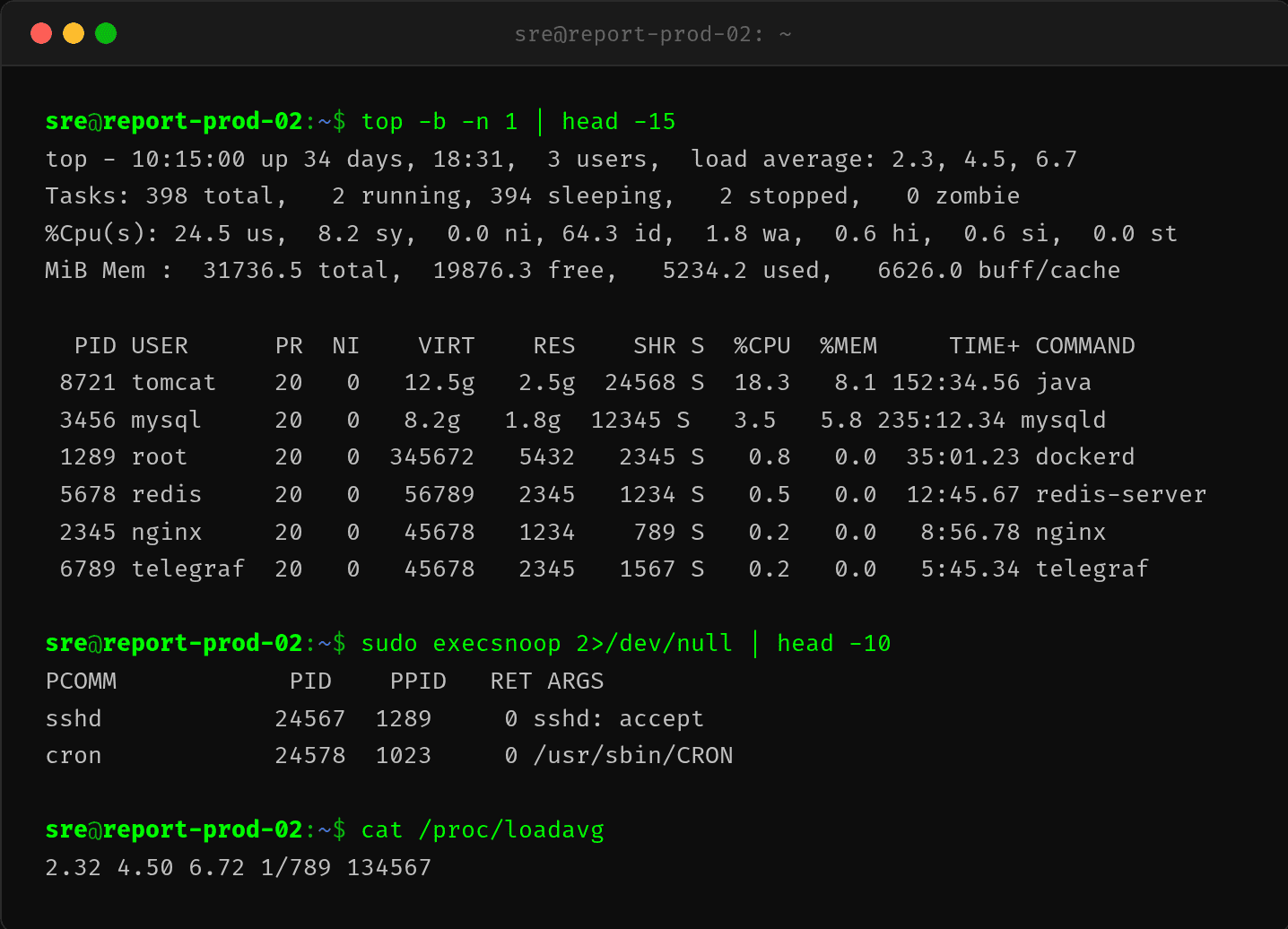This screenshot has height=929, width=1288.
Task: Click the COMMAND column header in top output
Action: [x=1085, y=346]
